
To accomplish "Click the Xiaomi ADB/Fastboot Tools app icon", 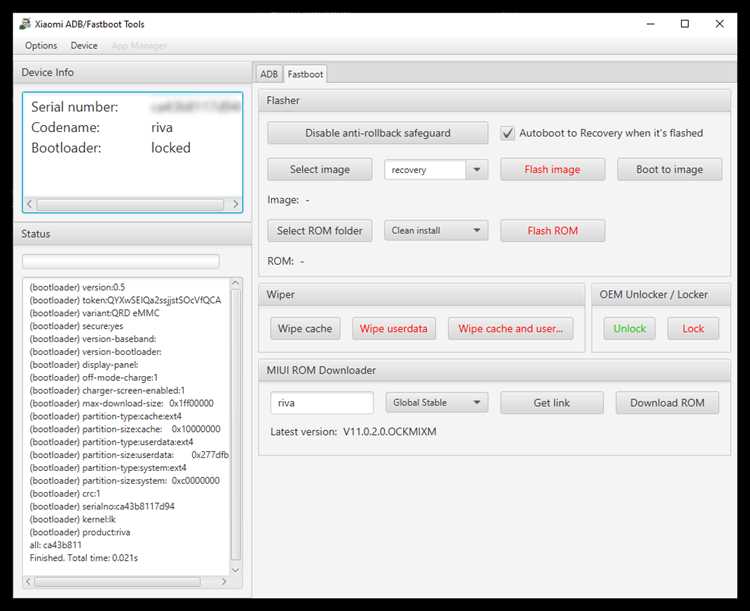I will click(x=25, y=24).
